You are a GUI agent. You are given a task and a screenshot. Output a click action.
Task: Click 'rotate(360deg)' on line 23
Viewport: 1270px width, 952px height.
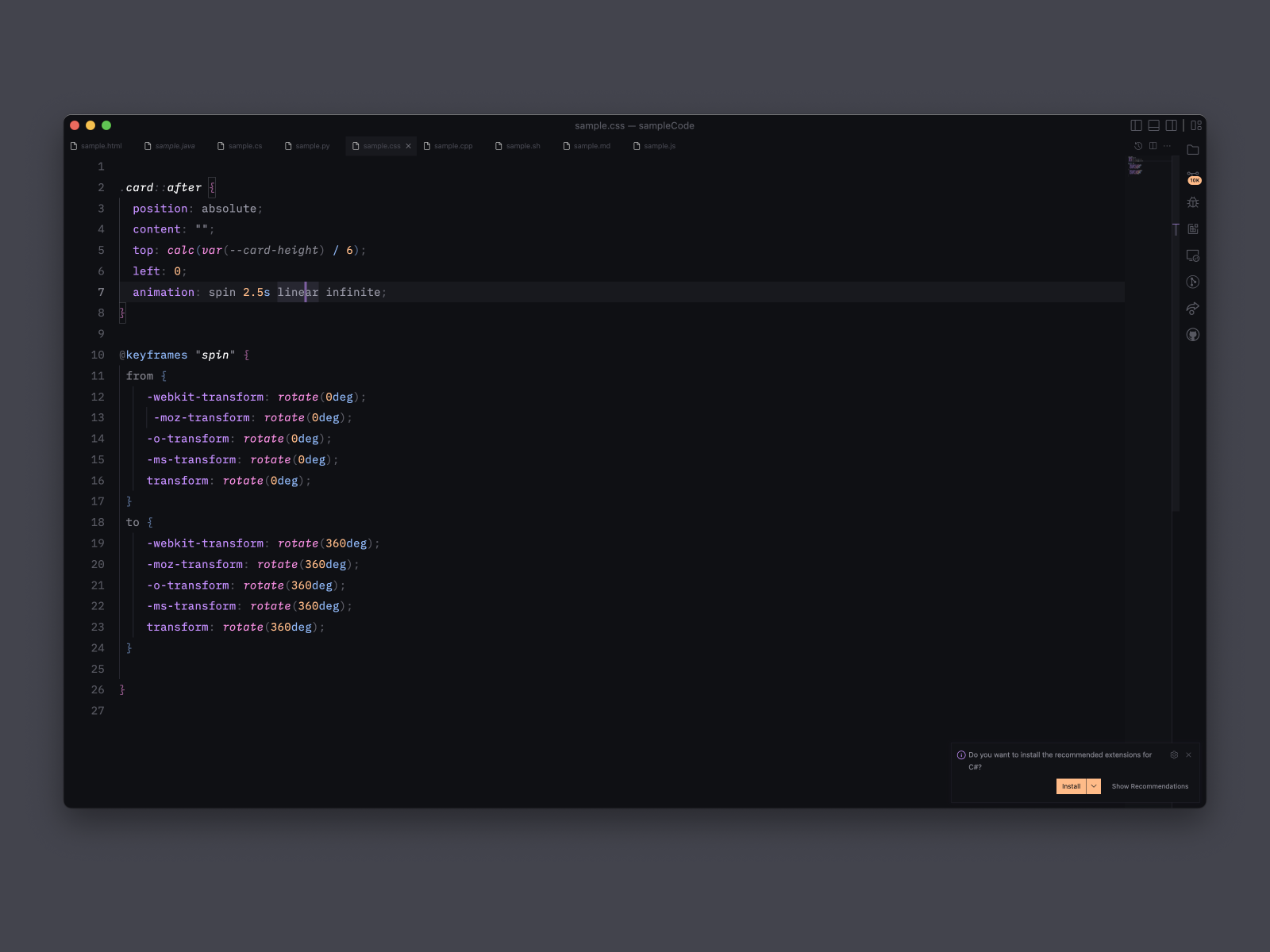tap(271, 627)
